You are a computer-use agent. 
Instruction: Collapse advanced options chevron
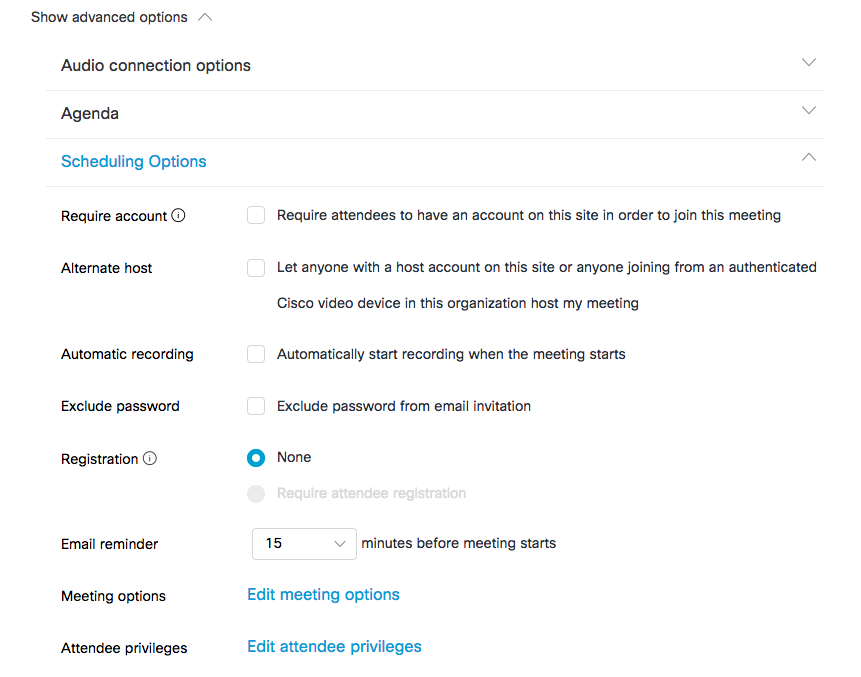205,17
